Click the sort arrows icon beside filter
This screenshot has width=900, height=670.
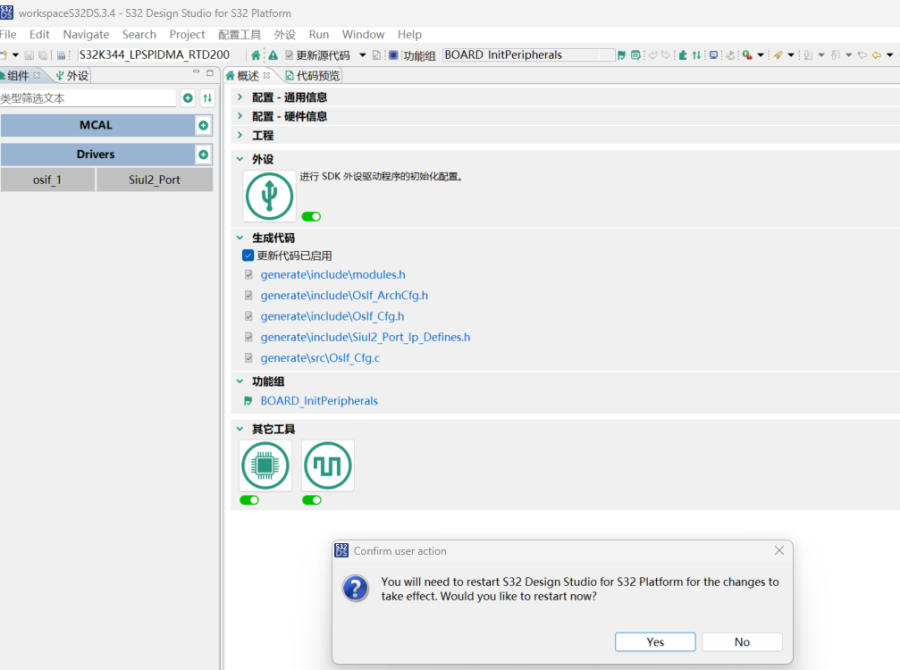(207, 98)
